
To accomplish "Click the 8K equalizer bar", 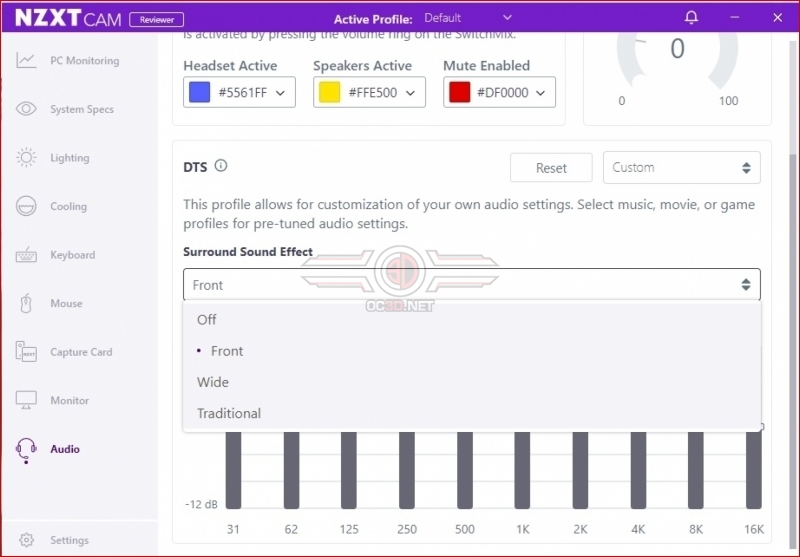I will [x=696, y=470].
